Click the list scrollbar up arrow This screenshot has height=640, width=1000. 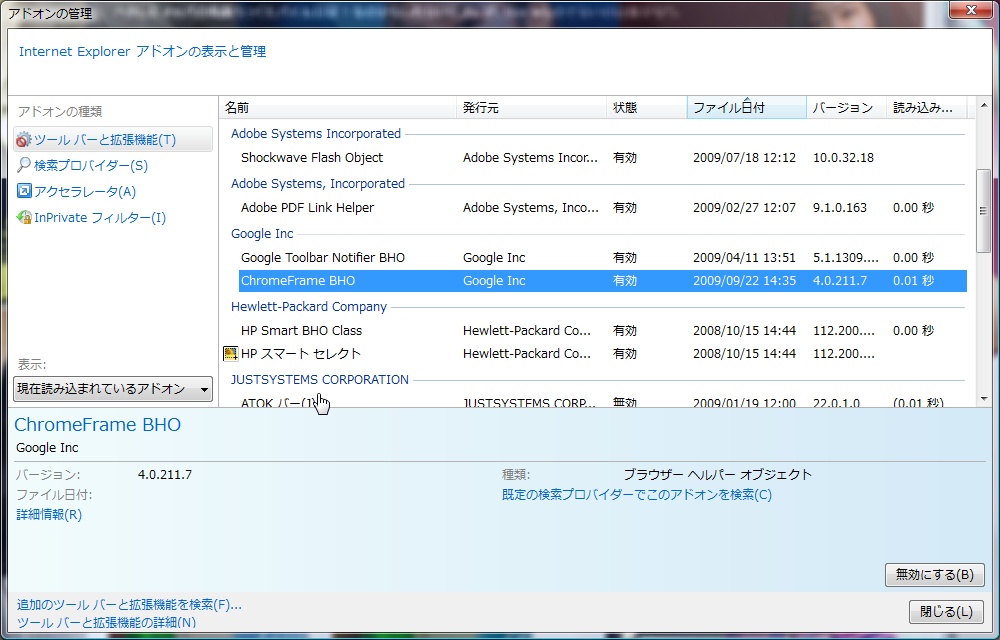coord(983,105)
